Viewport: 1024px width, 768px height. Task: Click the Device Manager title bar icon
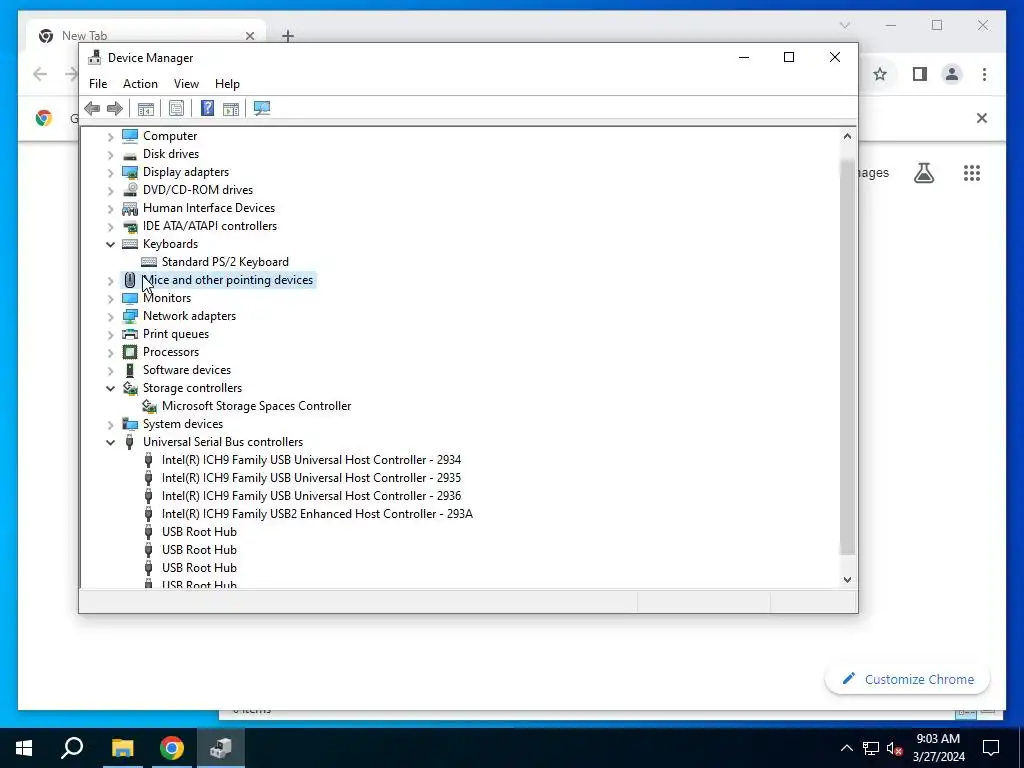(x=95, y=57)
